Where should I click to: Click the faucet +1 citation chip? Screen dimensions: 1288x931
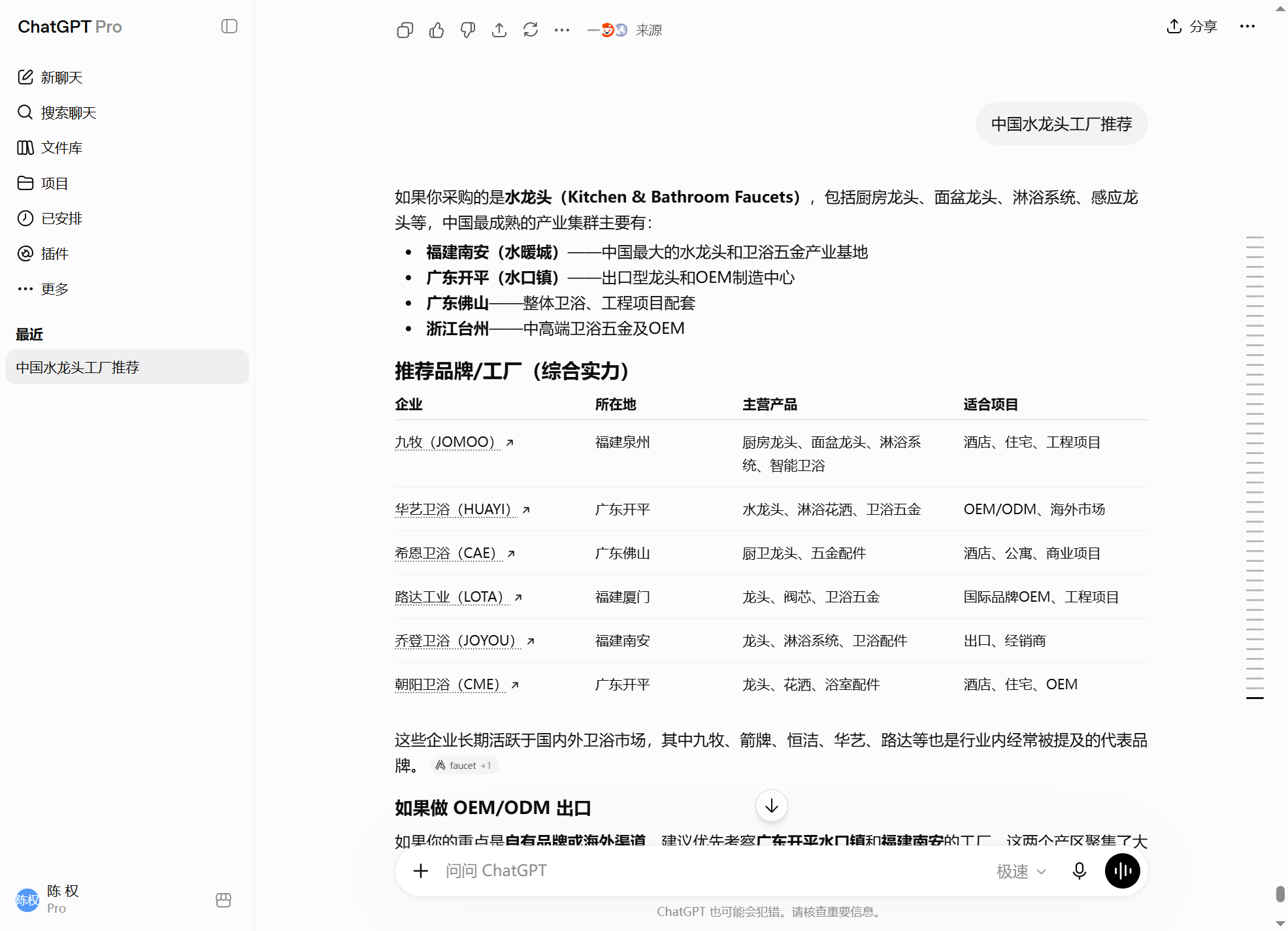(x=465, y=766)
